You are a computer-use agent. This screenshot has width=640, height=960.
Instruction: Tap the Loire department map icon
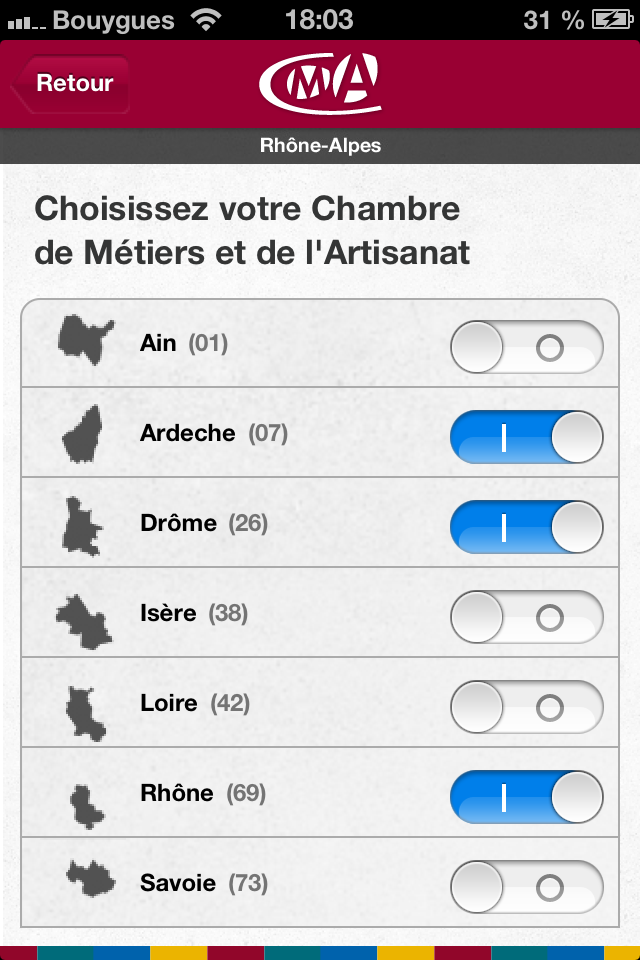coord(84,711)
